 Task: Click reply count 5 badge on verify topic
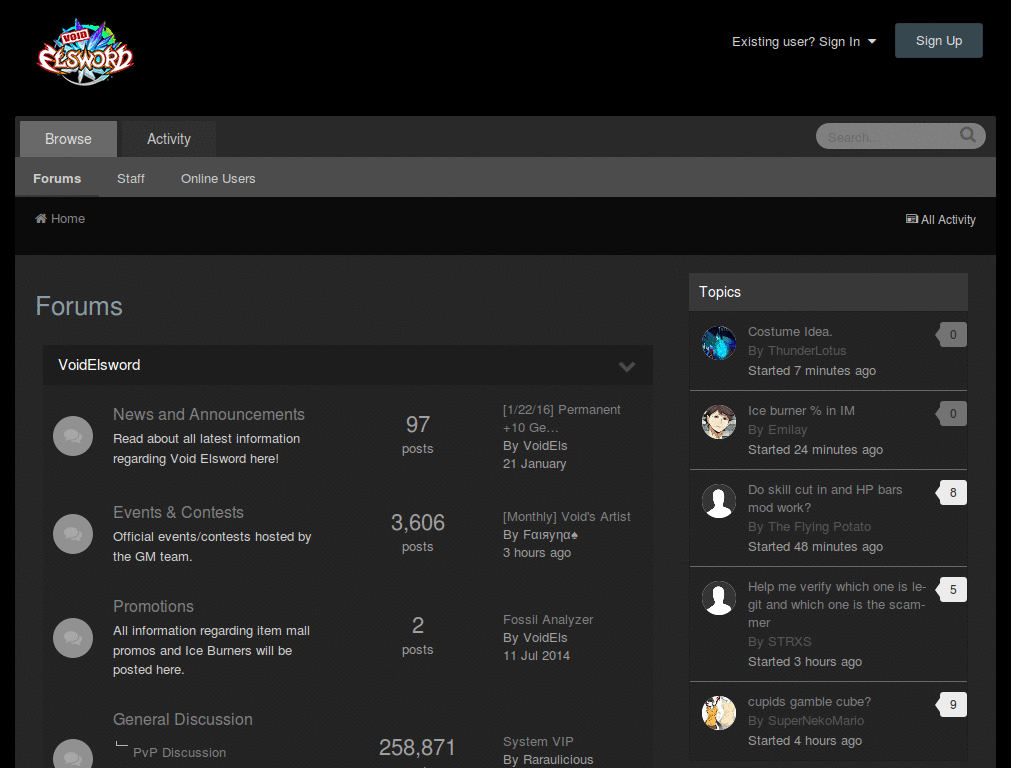tap(952, 590)
